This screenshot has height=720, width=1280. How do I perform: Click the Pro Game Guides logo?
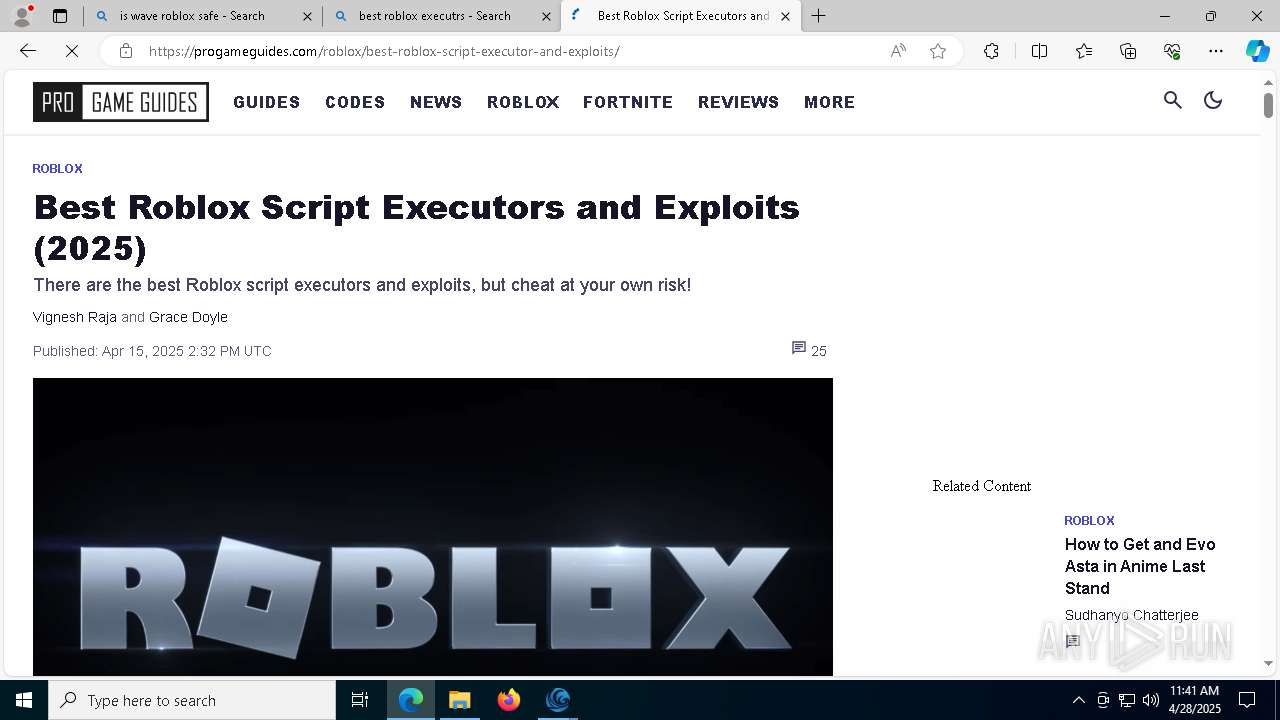pos(121,102)
